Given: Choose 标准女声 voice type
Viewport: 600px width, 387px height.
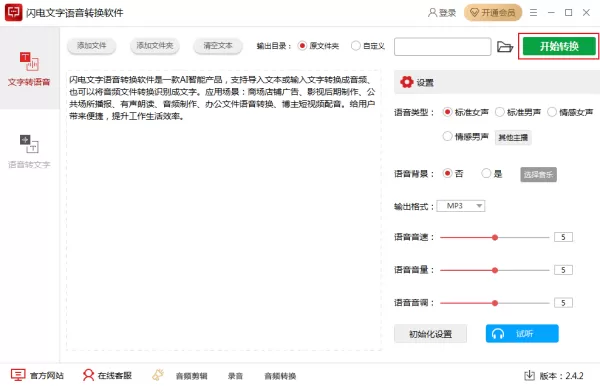Looking at the screenshot, I should click(447, 112).
